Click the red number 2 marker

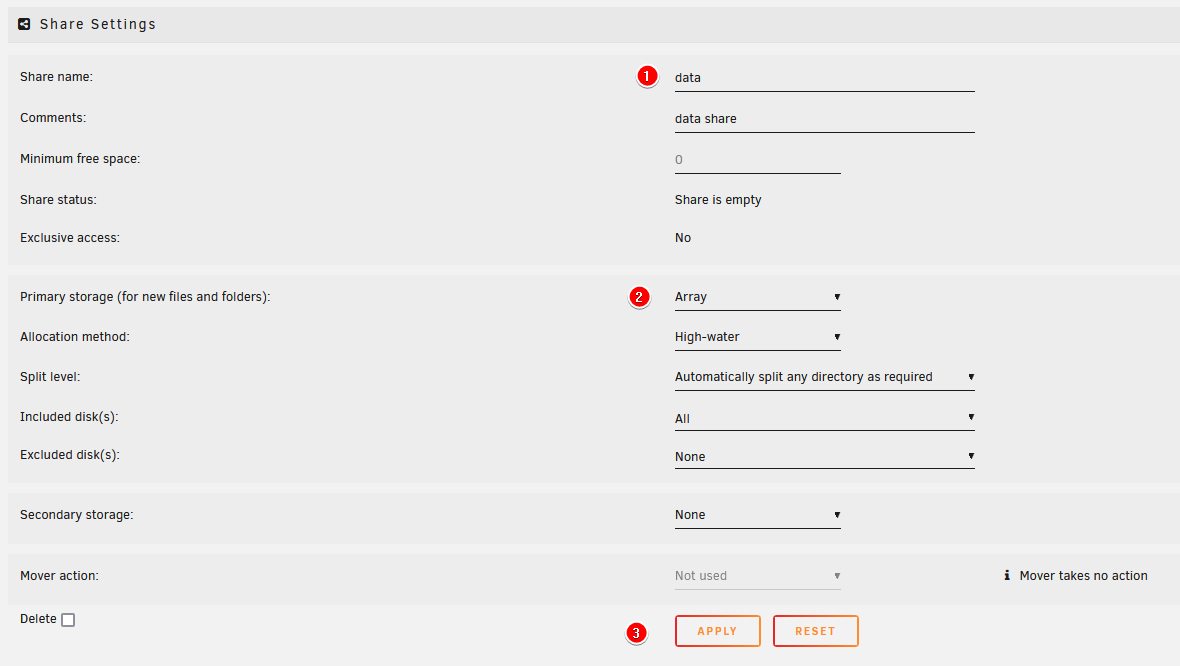tap(639, 297)
